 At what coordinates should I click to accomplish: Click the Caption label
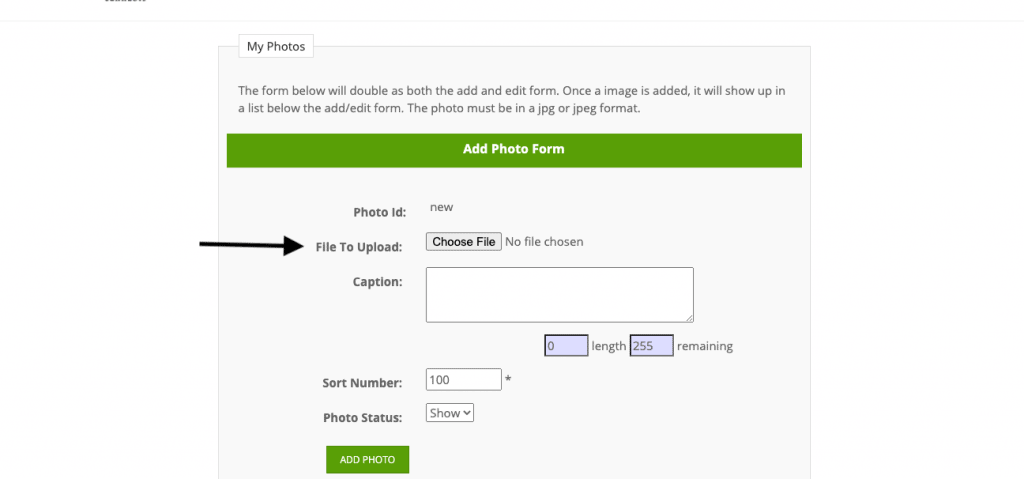pos(377,282)
